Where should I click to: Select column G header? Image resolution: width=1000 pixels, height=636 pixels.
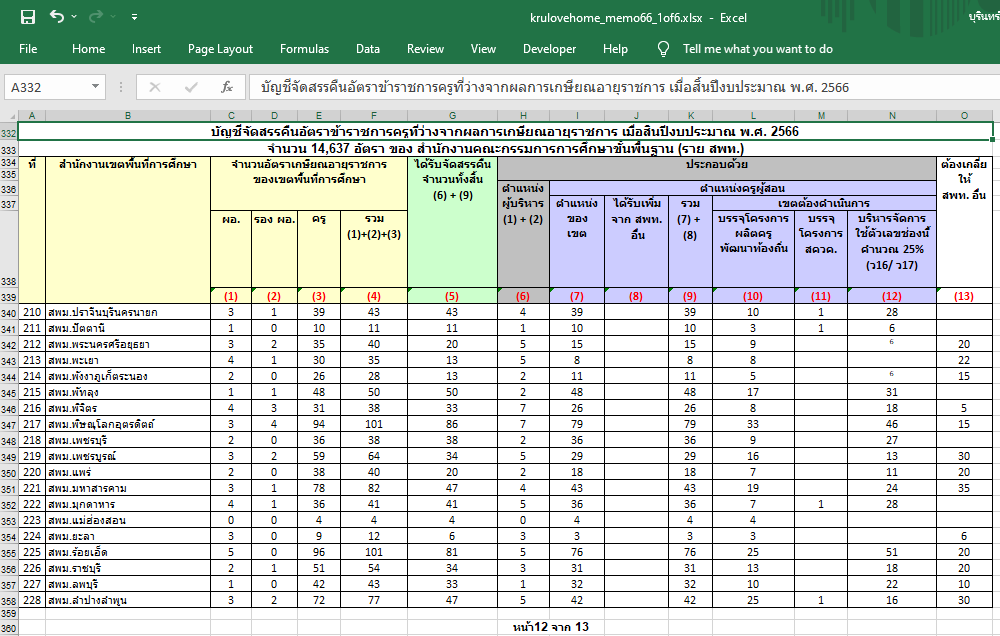(452, 116)
